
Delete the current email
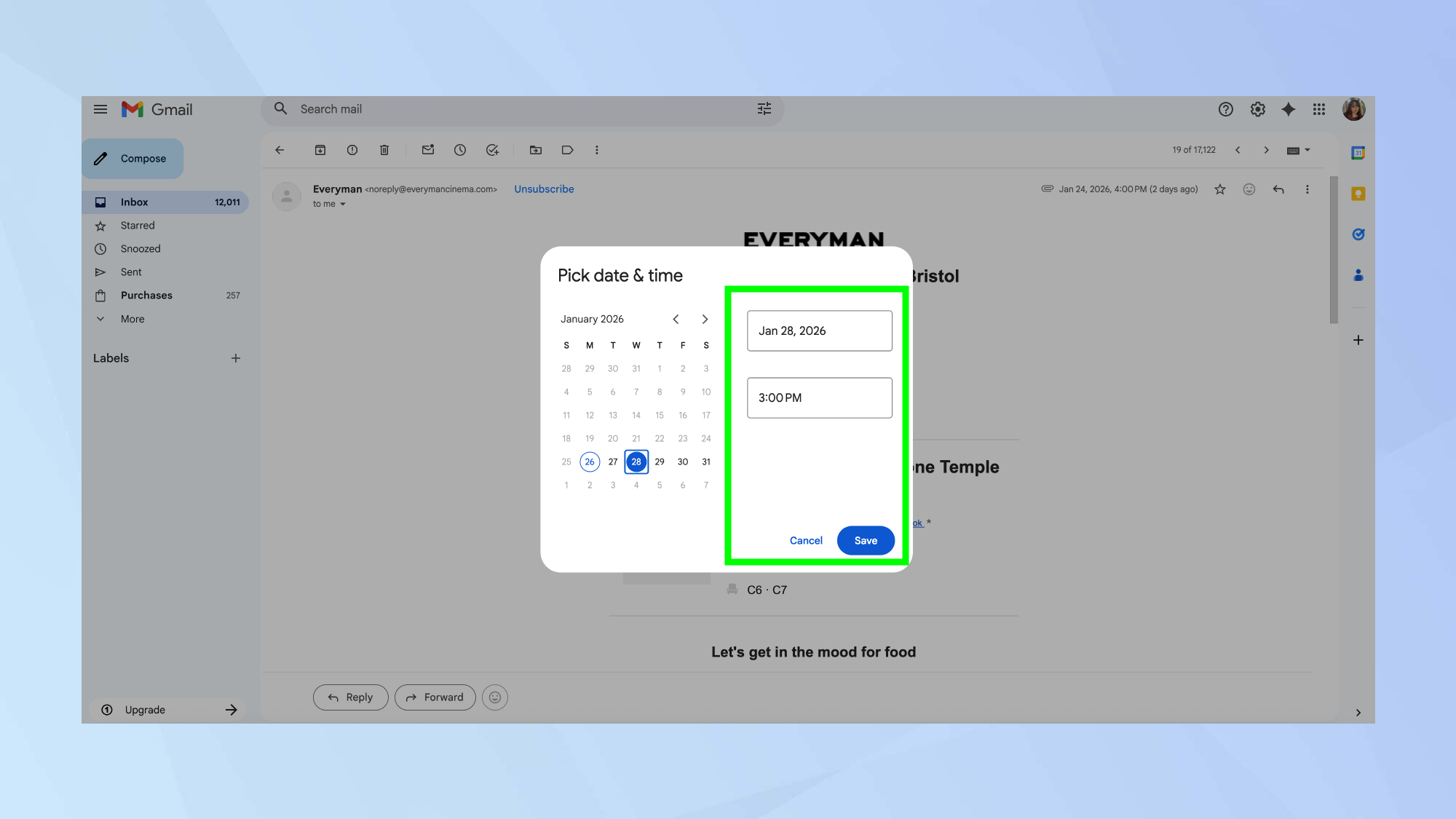click(384, 150)
